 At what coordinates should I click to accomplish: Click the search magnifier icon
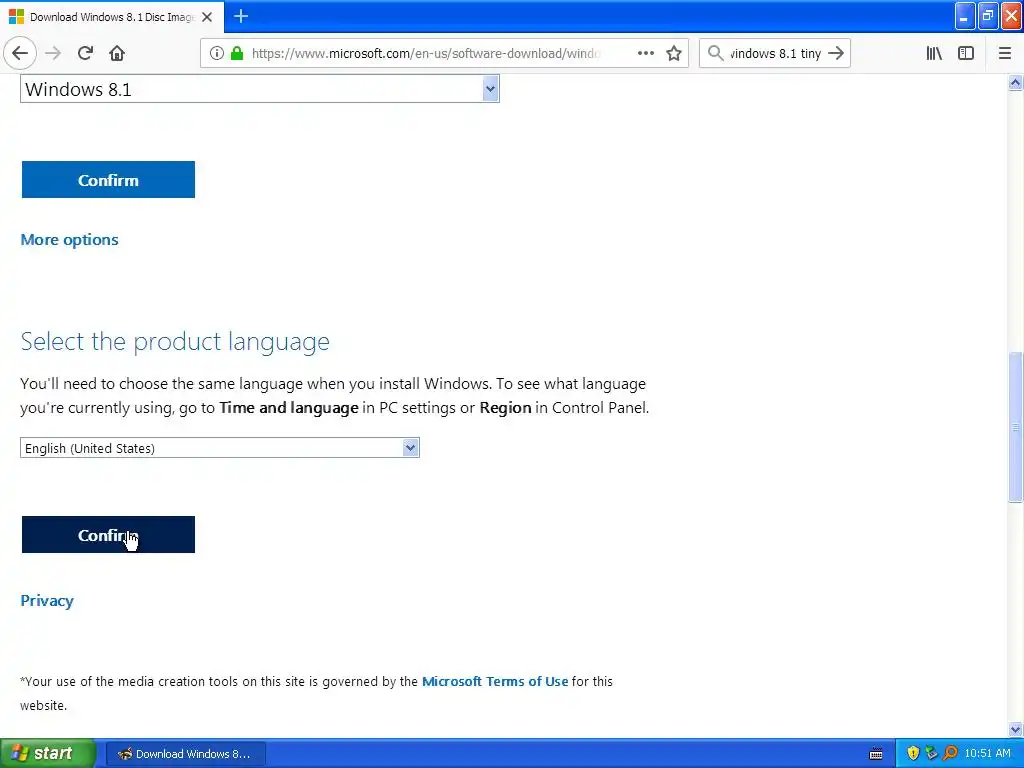pyautogui.click(x=715, y=53)
